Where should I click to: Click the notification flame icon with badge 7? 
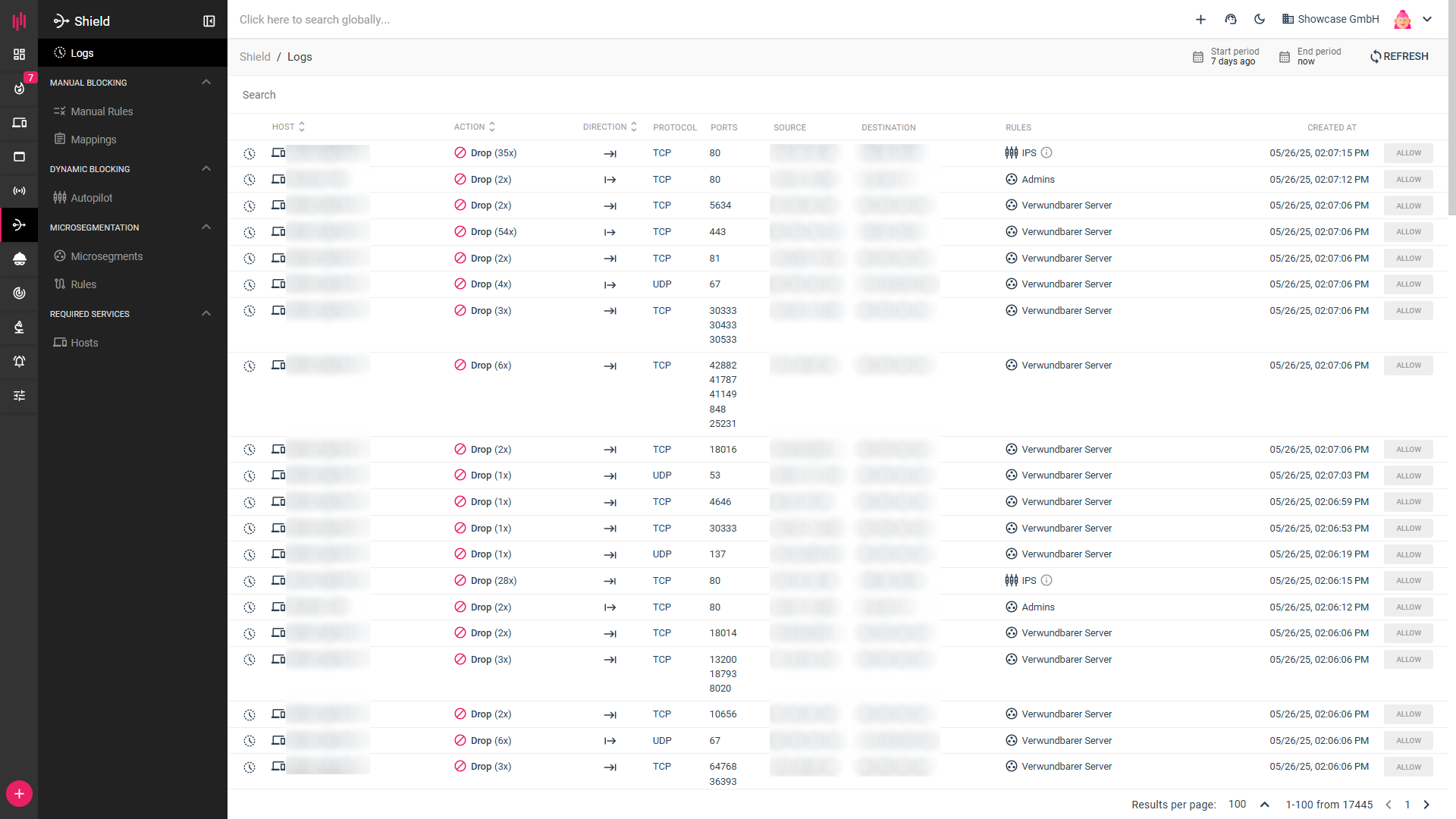pos(20,88)
